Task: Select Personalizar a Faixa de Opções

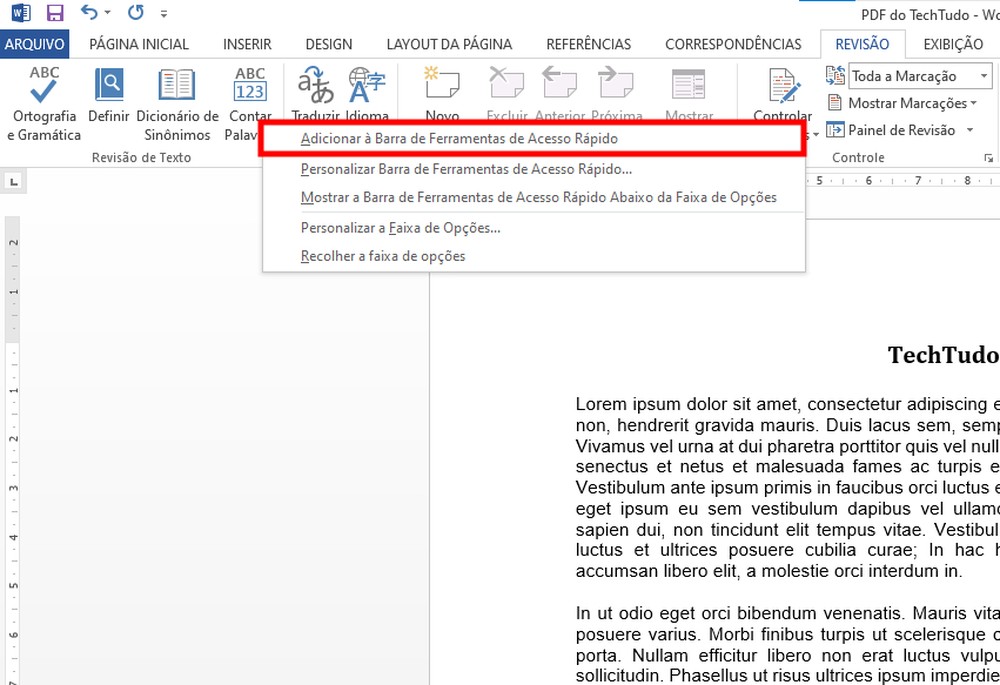Action: point(401,228)
